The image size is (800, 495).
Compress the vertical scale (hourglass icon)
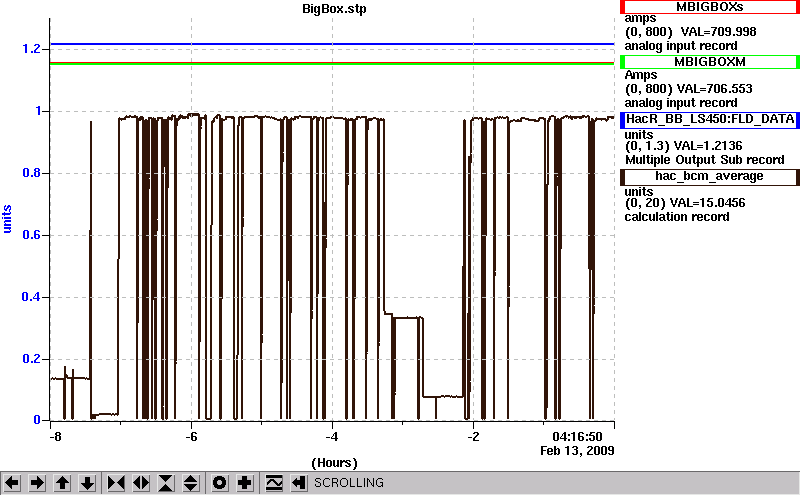166,483
